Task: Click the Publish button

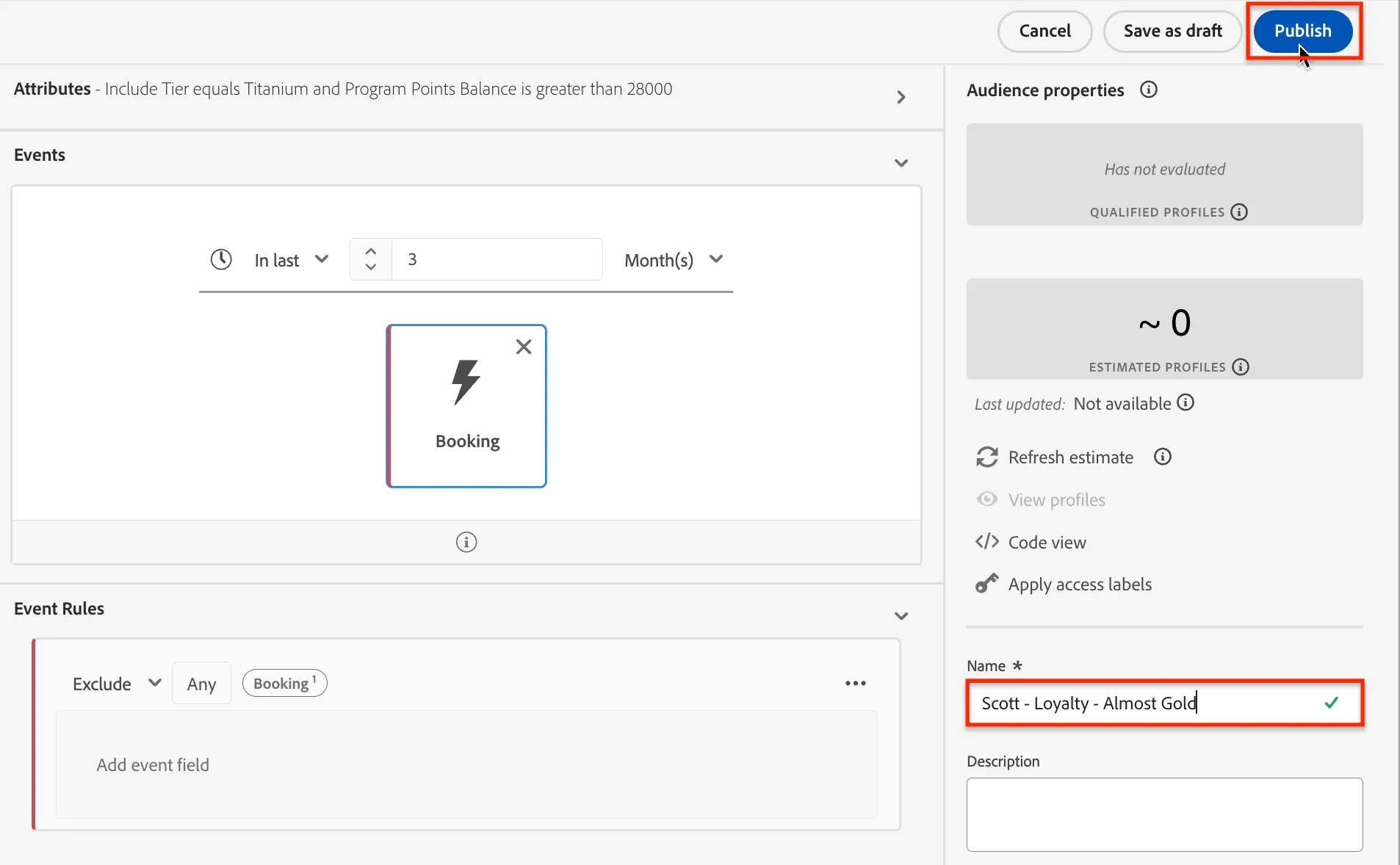Action: coord(1303,31)
